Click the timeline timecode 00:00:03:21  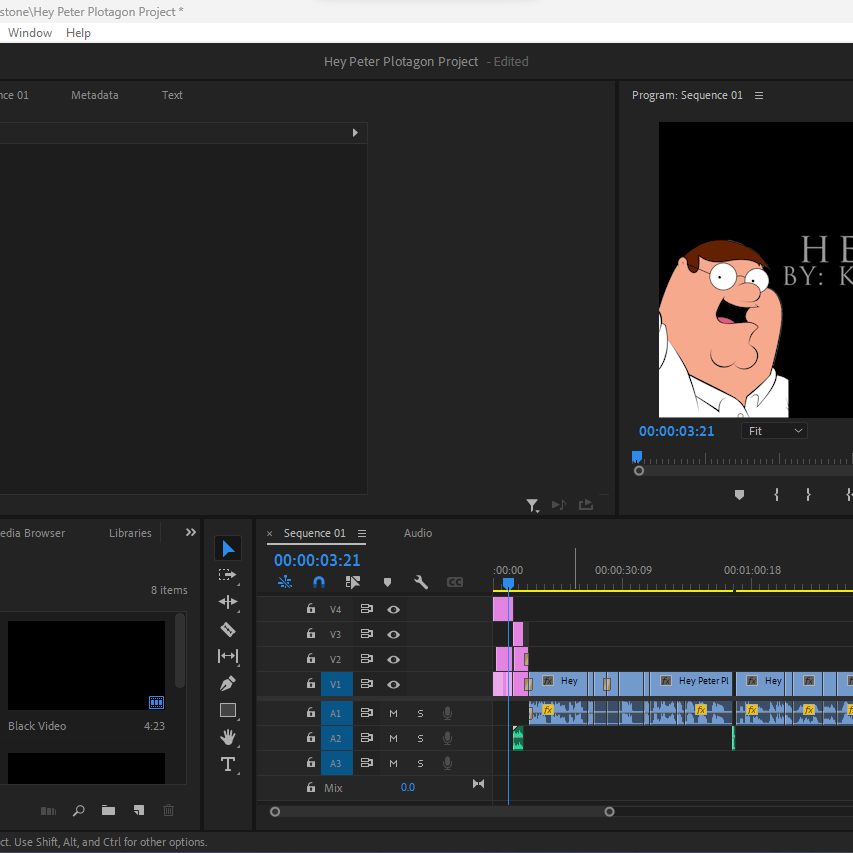(x=317, y=560)
